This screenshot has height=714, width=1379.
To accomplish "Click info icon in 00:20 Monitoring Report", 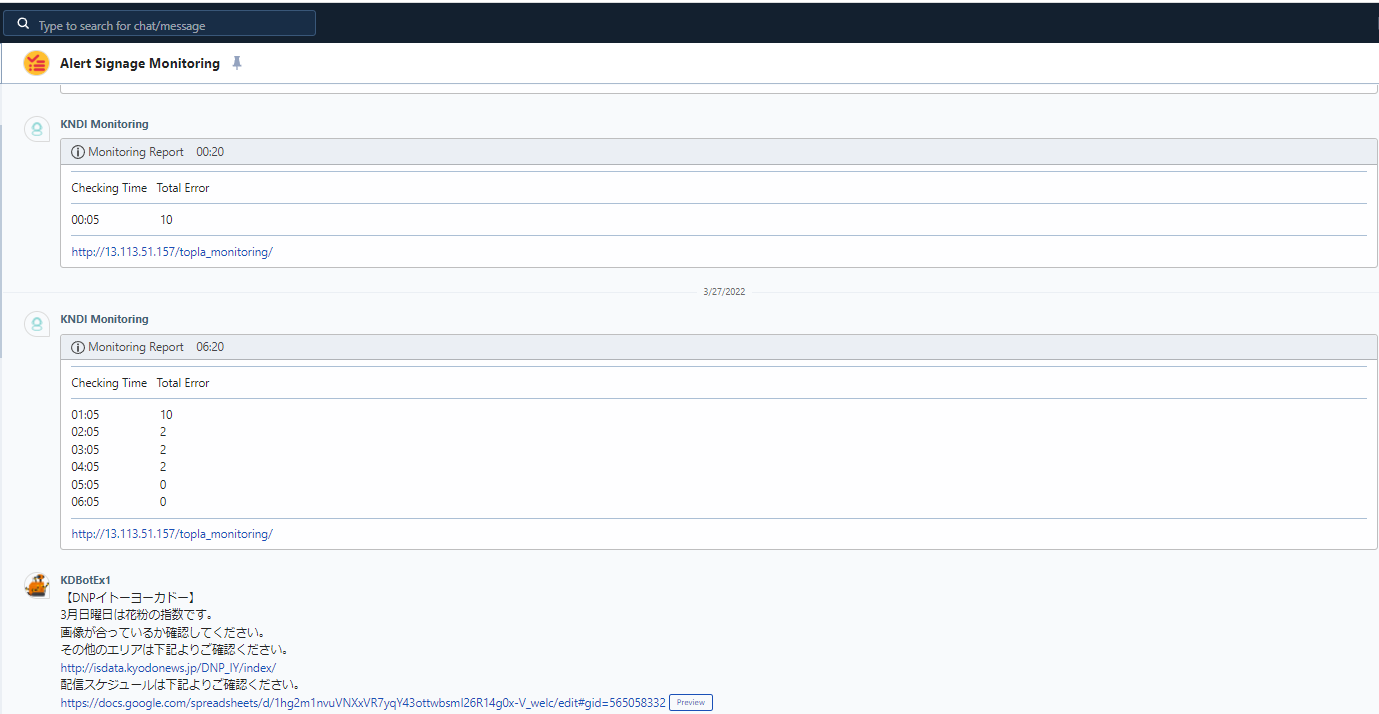I will tap(78, 152).
